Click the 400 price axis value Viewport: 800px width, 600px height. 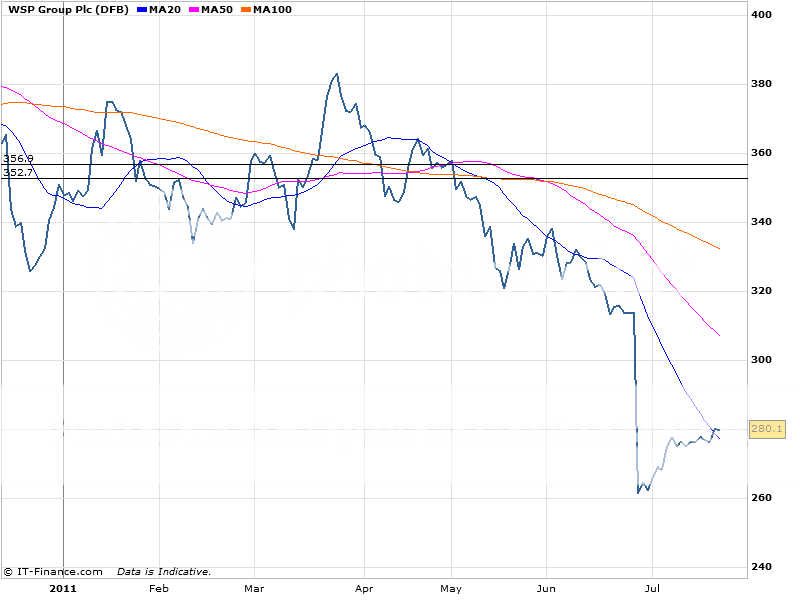pyautogui.click(x=759, y=15)
